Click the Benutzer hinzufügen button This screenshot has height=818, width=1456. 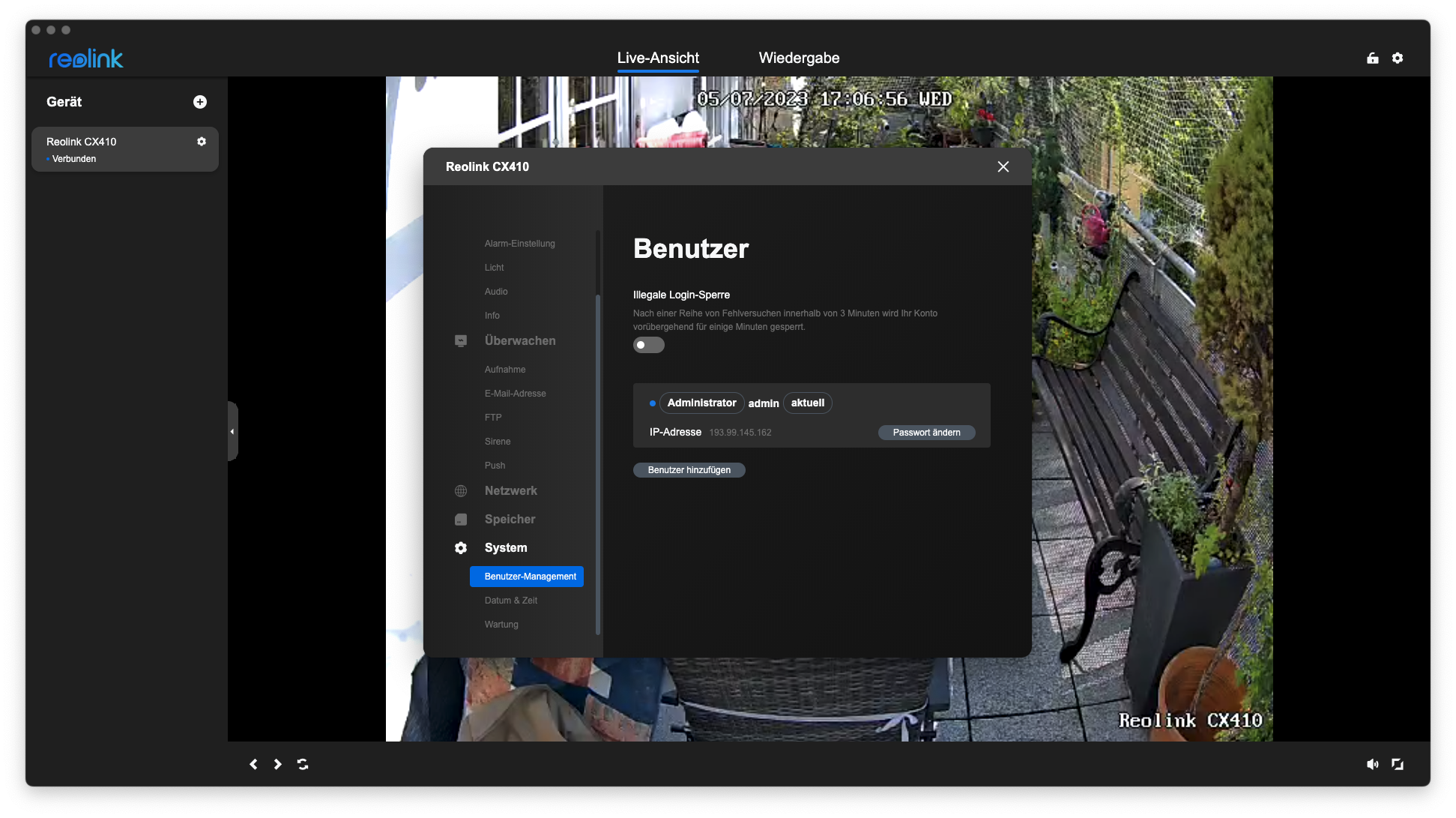[x=689, y=470]
